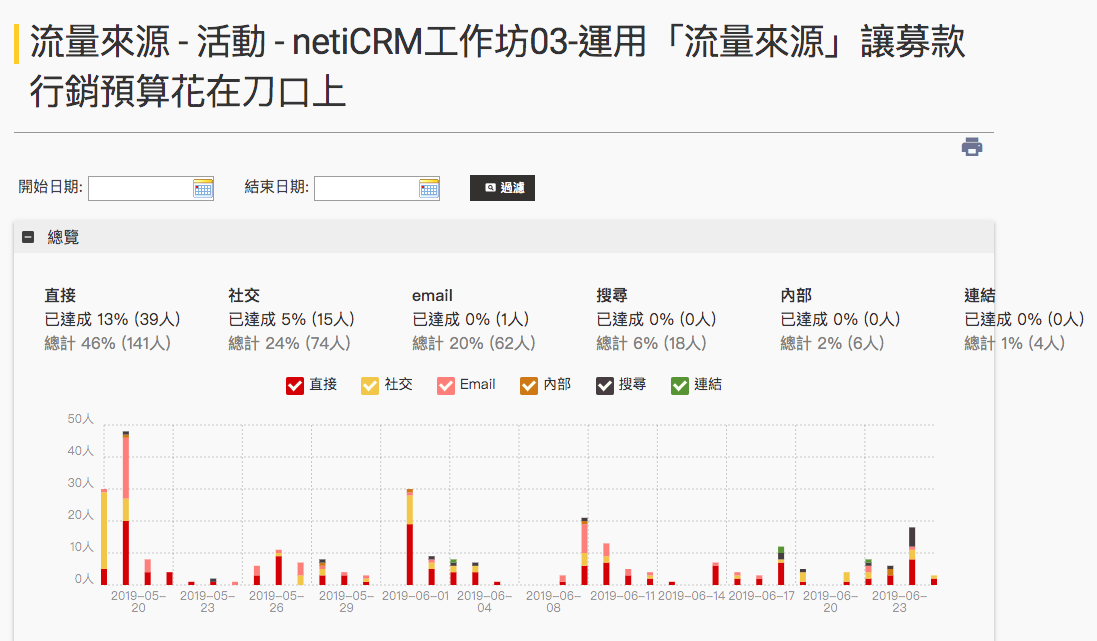Click inside the 開始日期 date field

coord(140,188)
